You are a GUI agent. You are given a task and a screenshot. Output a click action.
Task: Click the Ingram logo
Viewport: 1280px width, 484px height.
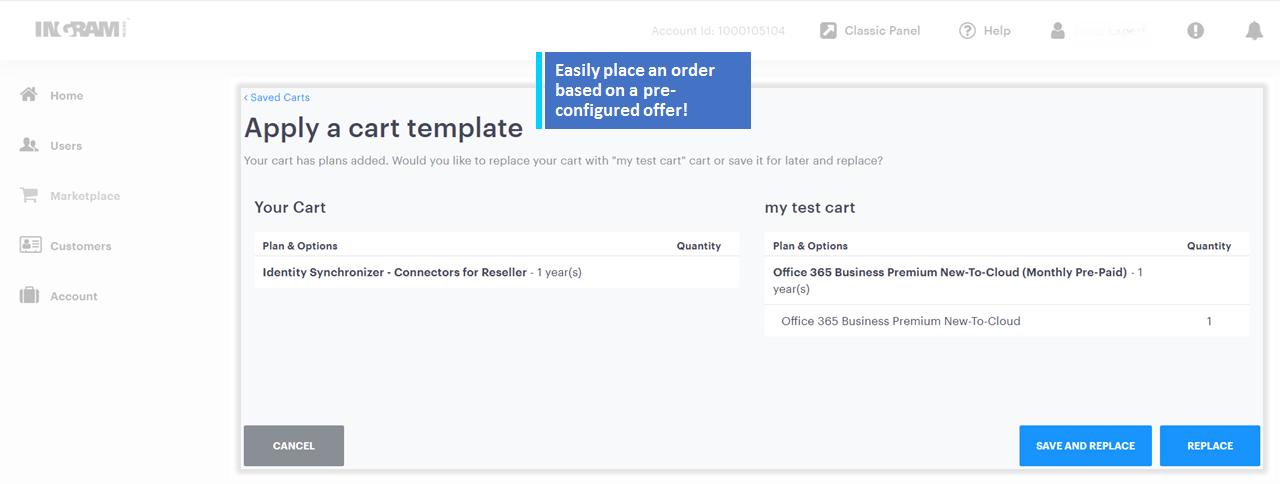(82, 29)
